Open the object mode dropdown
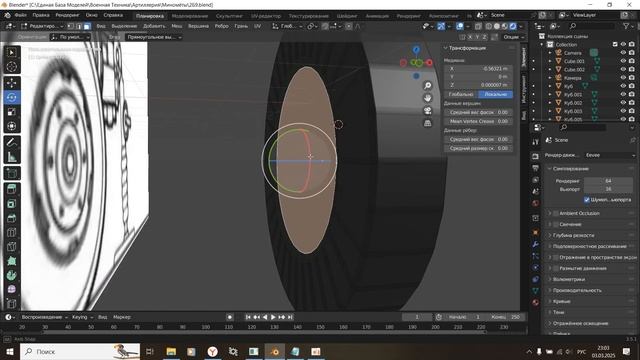The height and width of the screenshot is (360, 640). pos(42,26)
